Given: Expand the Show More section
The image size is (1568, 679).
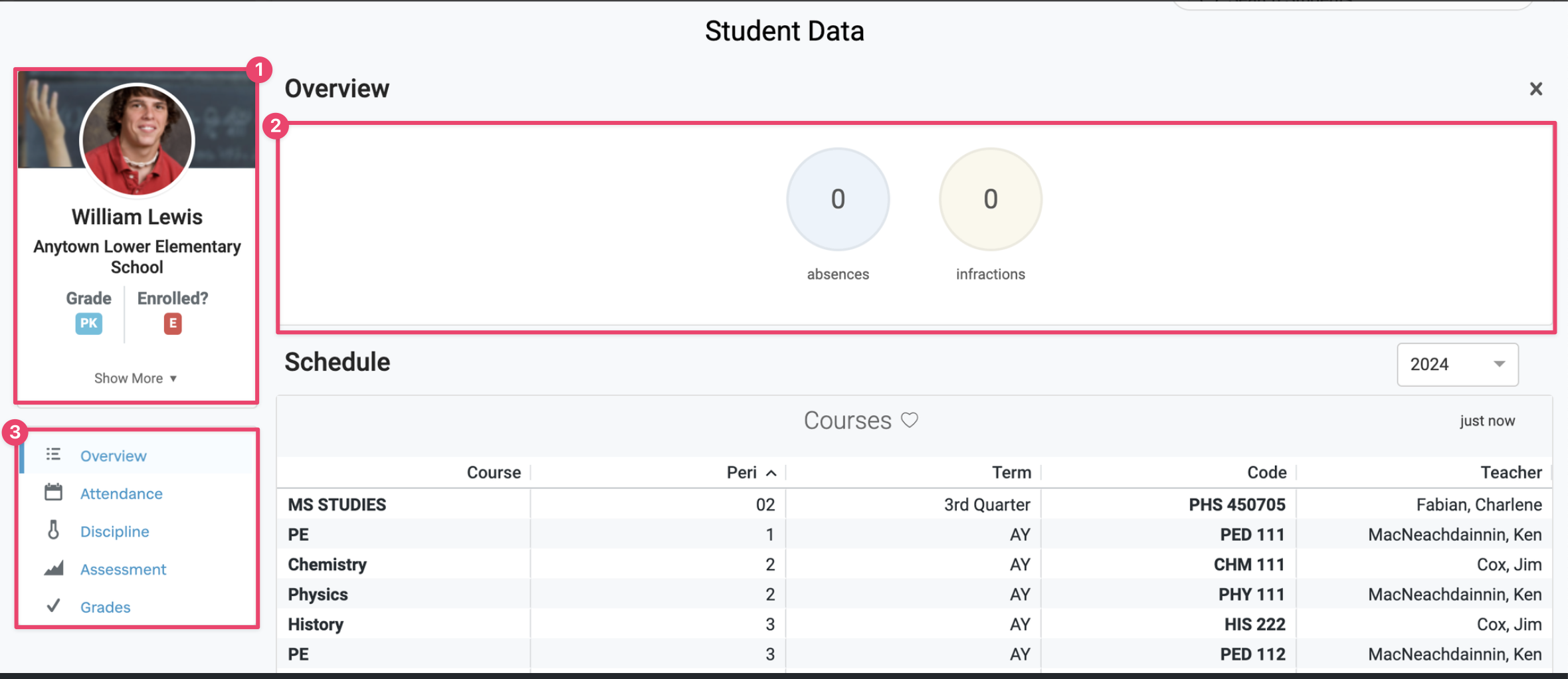Looking at the screenshot, I should (136, 377).
